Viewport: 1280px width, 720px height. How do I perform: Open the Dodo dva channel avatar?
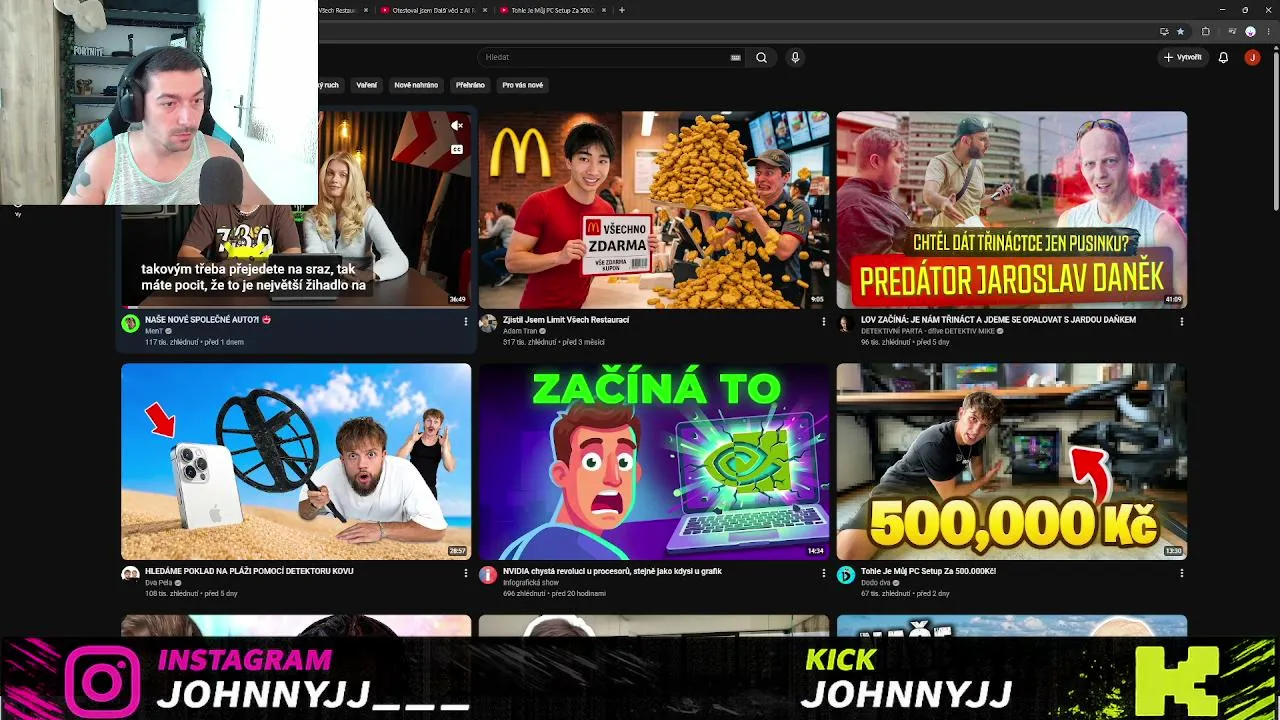tap(846, 574)
